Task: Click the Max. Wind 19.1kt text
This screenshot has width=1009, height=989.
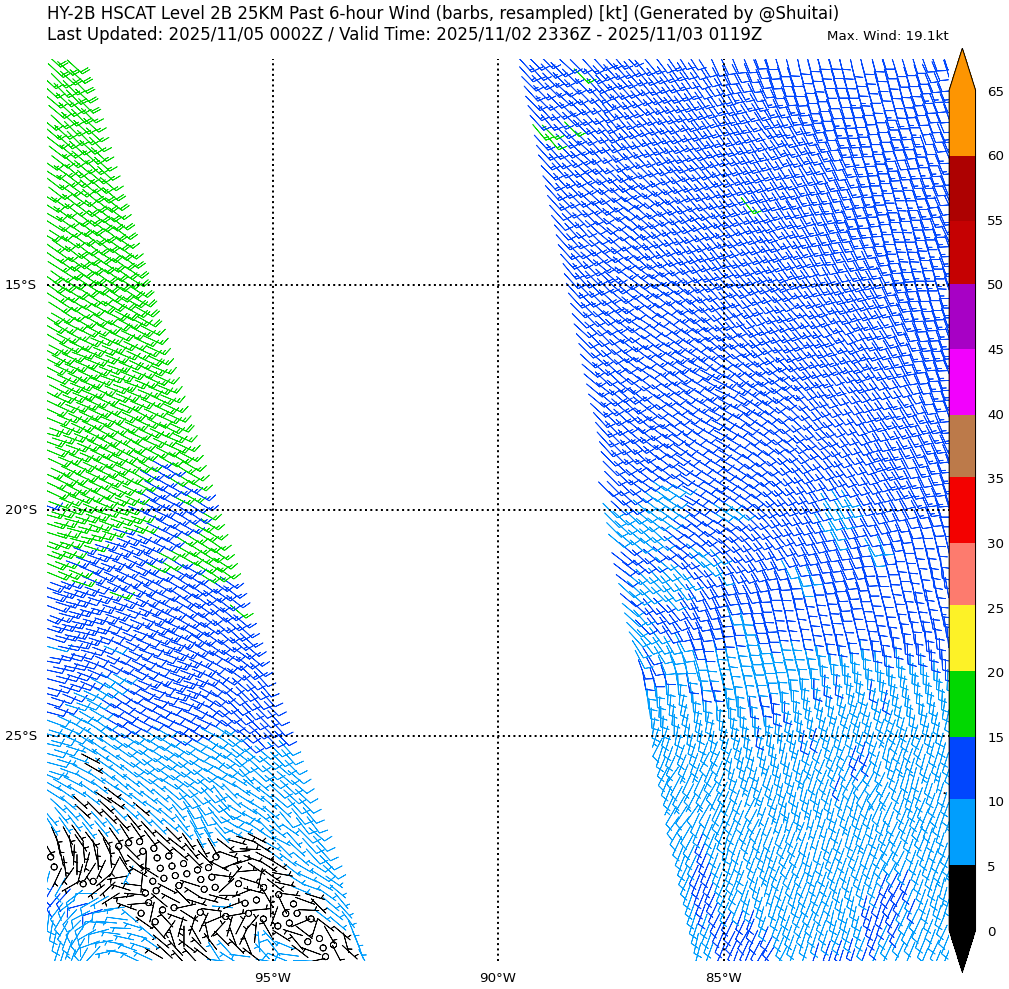Action: (887, 36)
